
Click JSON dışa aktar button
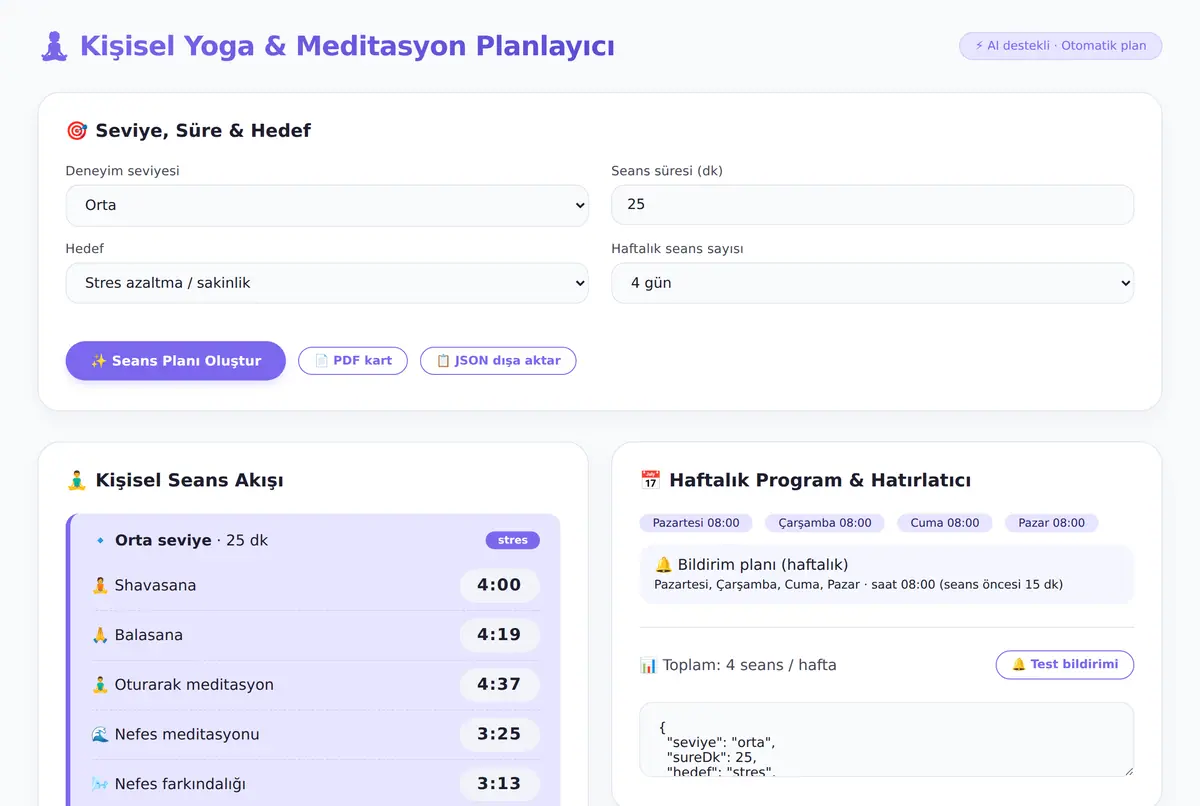(498, 361)
